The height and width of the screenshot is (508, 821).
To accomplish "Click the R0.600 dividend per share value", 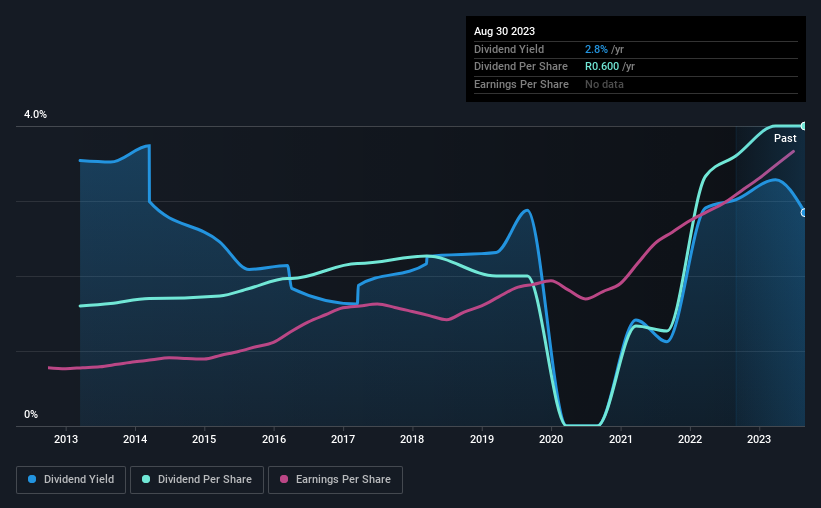I will [x=602, y=67].
